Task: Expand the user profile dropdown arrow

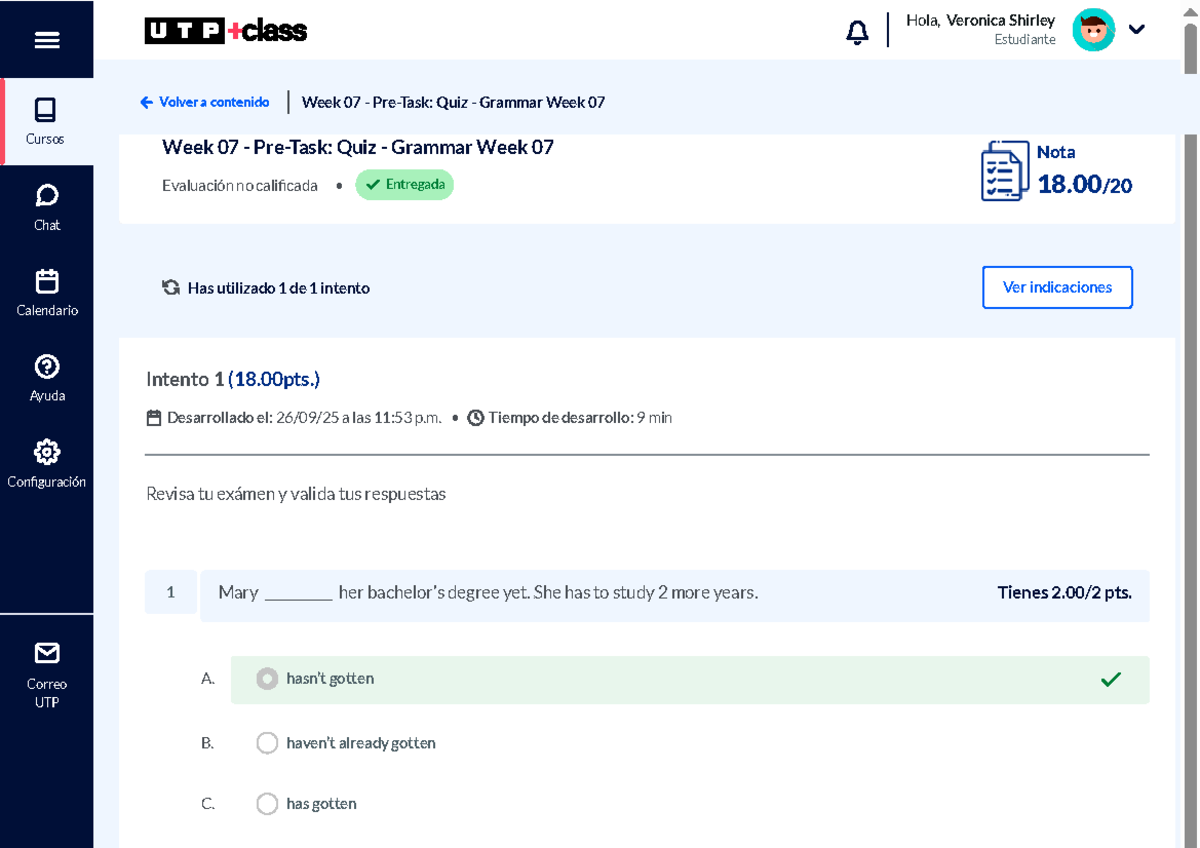Action: (x=1136, y=30)
